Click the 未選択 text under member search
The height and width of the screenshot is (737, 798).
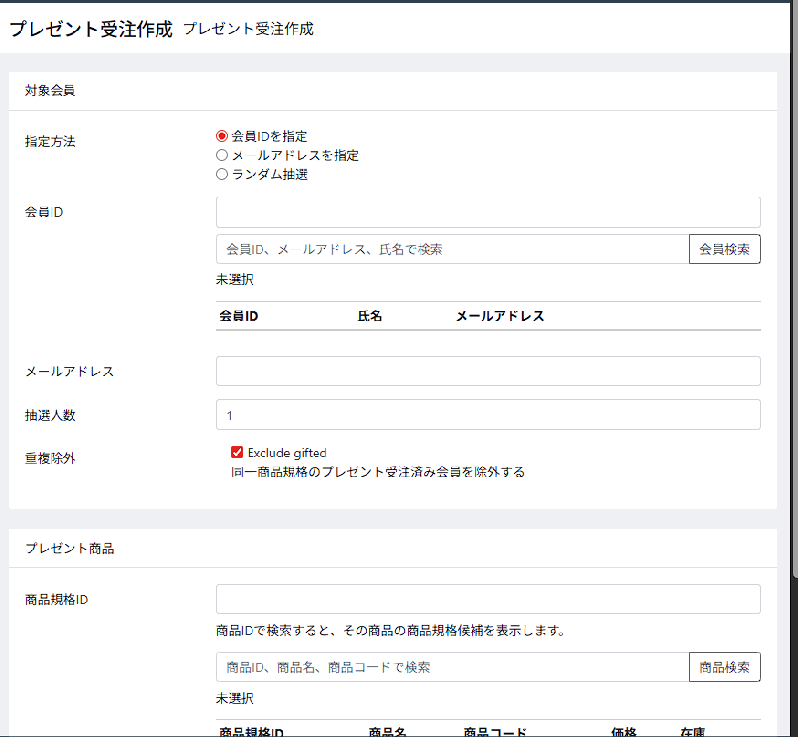click(x=235, y=279)
